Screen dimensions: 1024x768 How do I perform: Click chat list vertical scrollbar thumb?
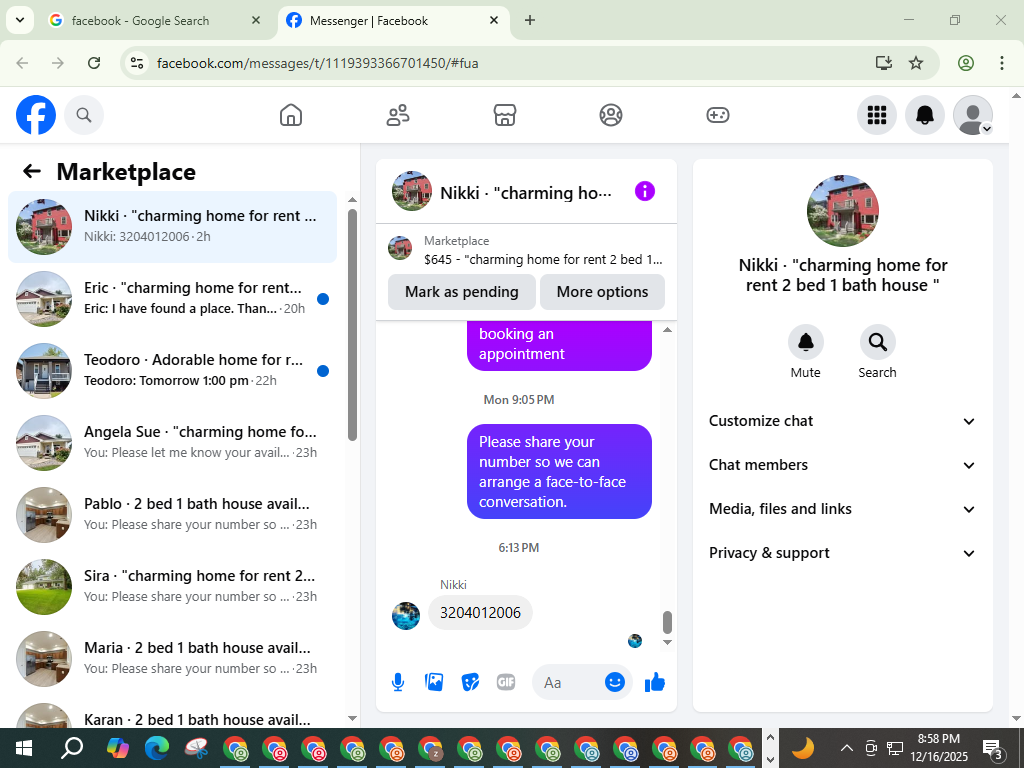[352, 325]
